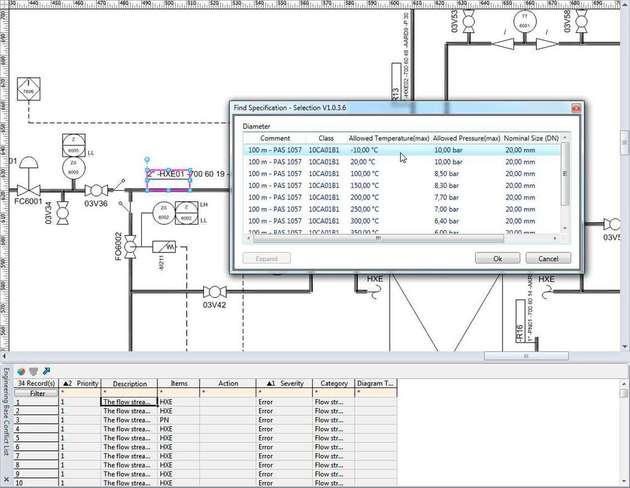Click the colorful pie chart icon in conflict list toolbar
This screenshot has height=488, width=630.
click(x=21, y=372)
